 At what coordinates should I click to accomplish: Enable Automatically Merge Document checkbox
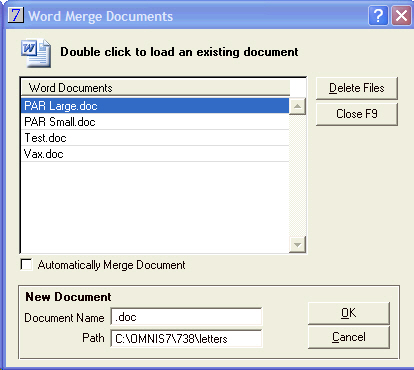26,265
